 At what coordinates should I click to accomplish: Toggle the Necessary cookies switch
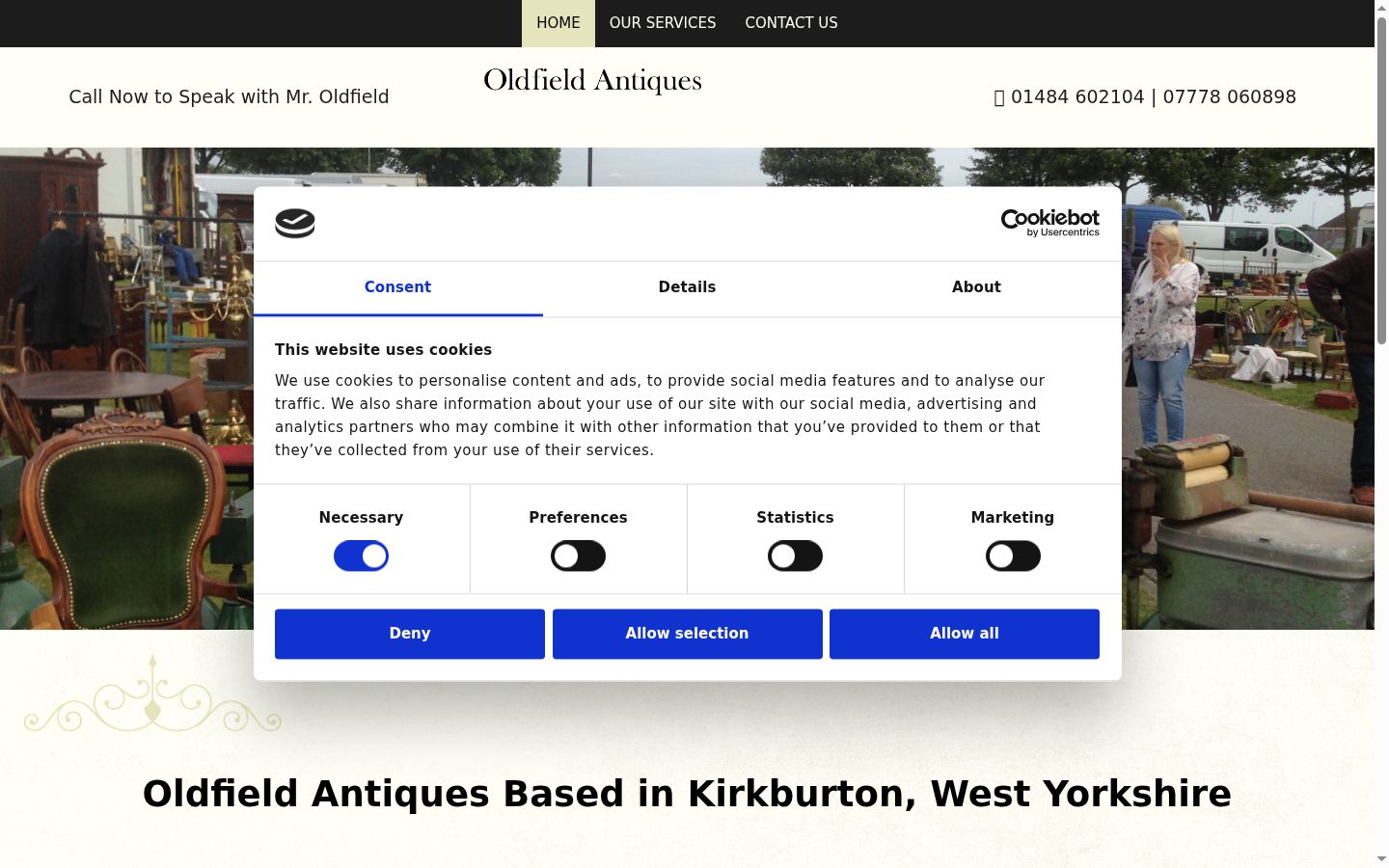[x=361, y=556]
